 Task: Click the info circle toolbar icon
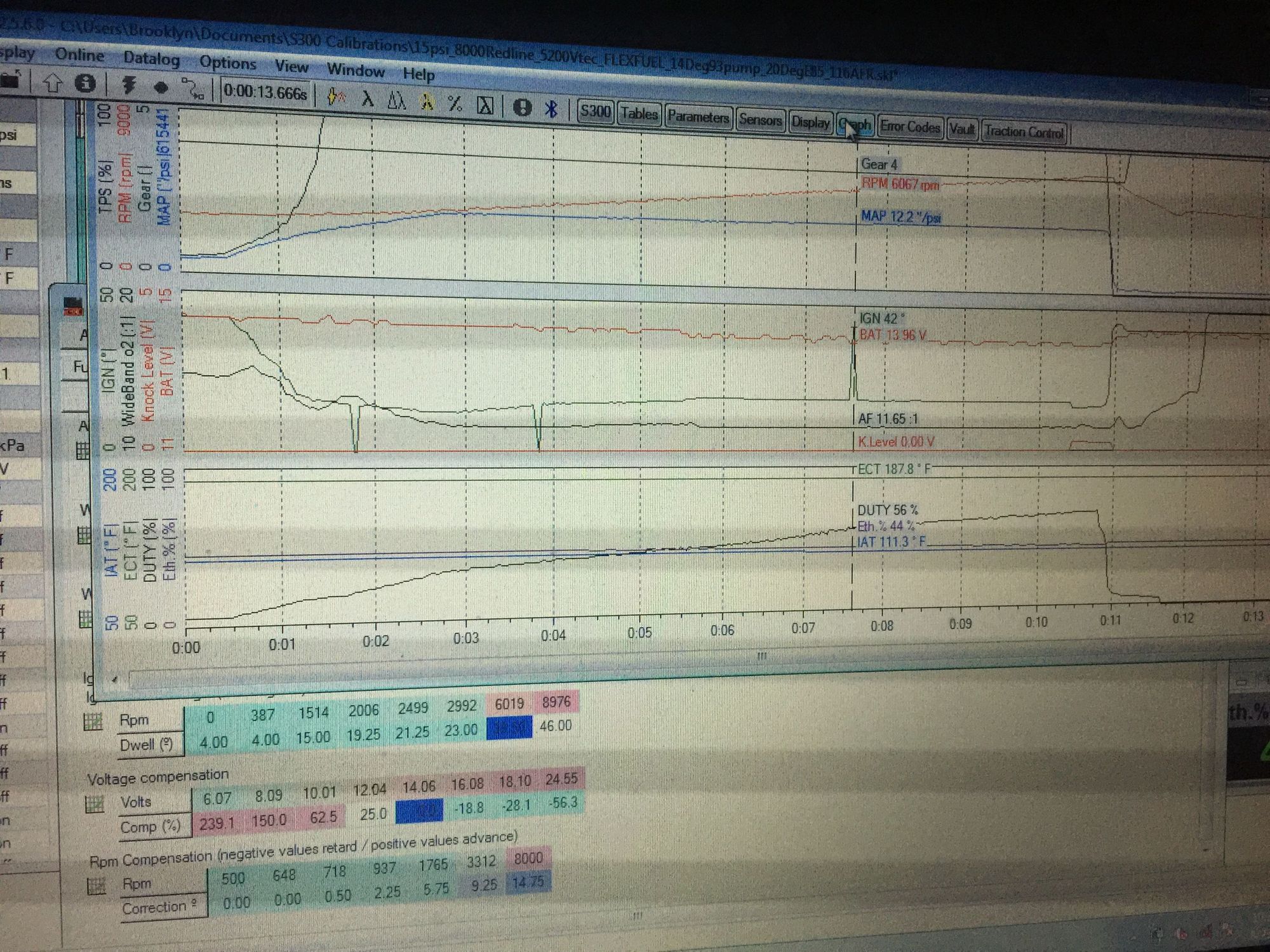point(85,84)
